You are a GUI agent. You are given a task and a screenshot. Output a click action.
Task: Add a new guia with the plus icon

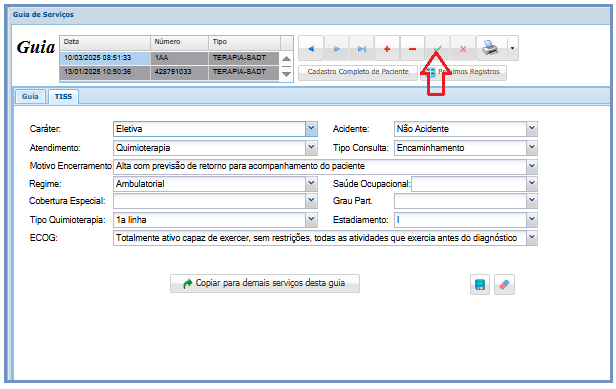[x=387, y=49]
